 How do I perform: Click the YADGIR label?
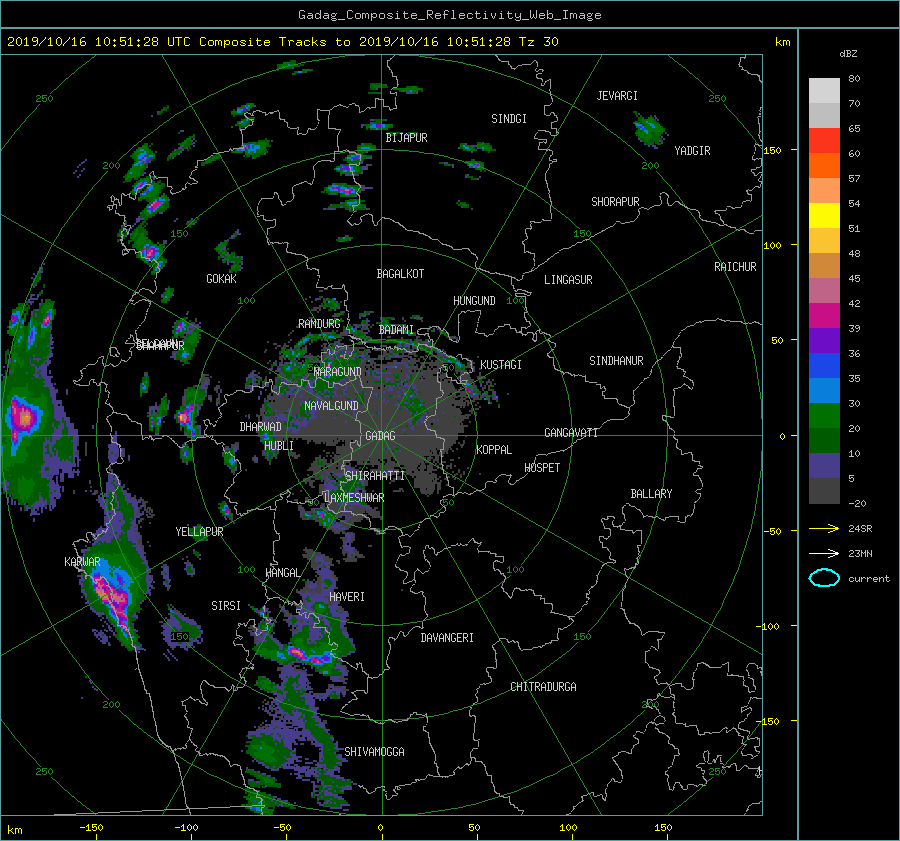pos(692,151)
